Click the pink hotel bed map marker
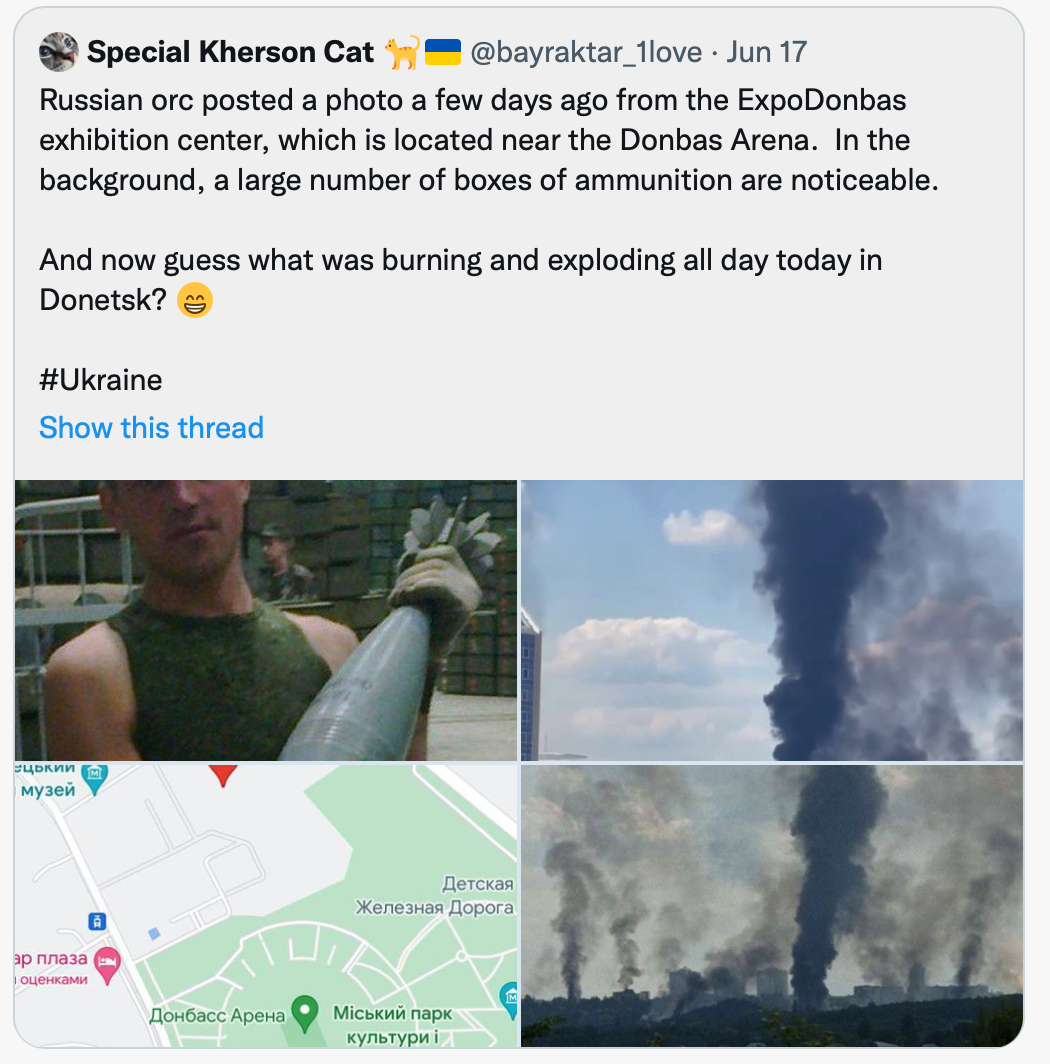Viewport: 1050px width, 1064px height. [x=106, y=962]
